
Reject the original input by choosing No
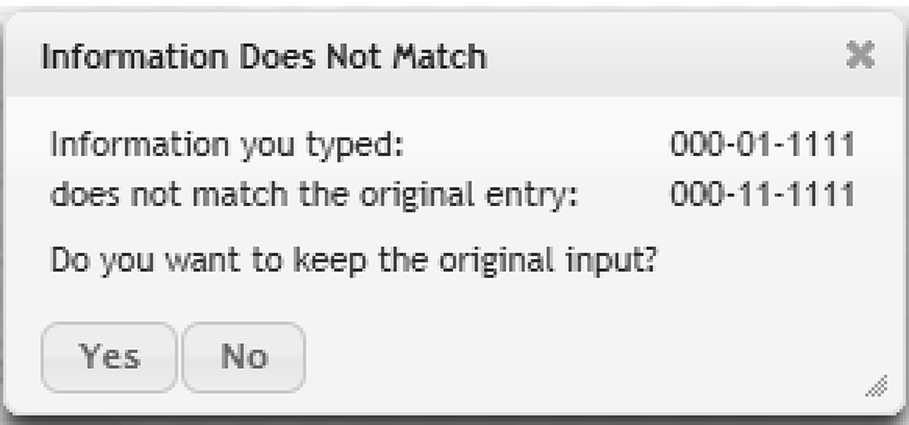tap(244, 357)
